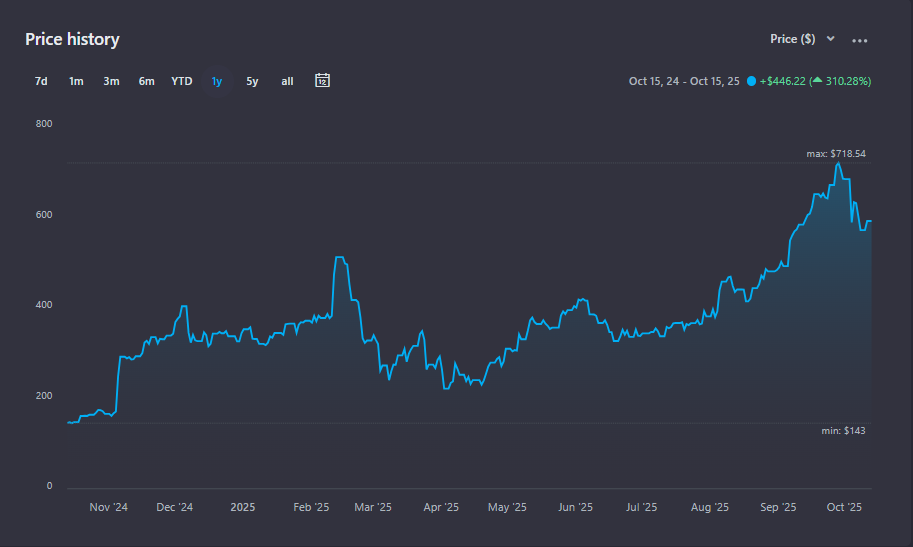Click the 2025 x-axis year label

point(243,507)
